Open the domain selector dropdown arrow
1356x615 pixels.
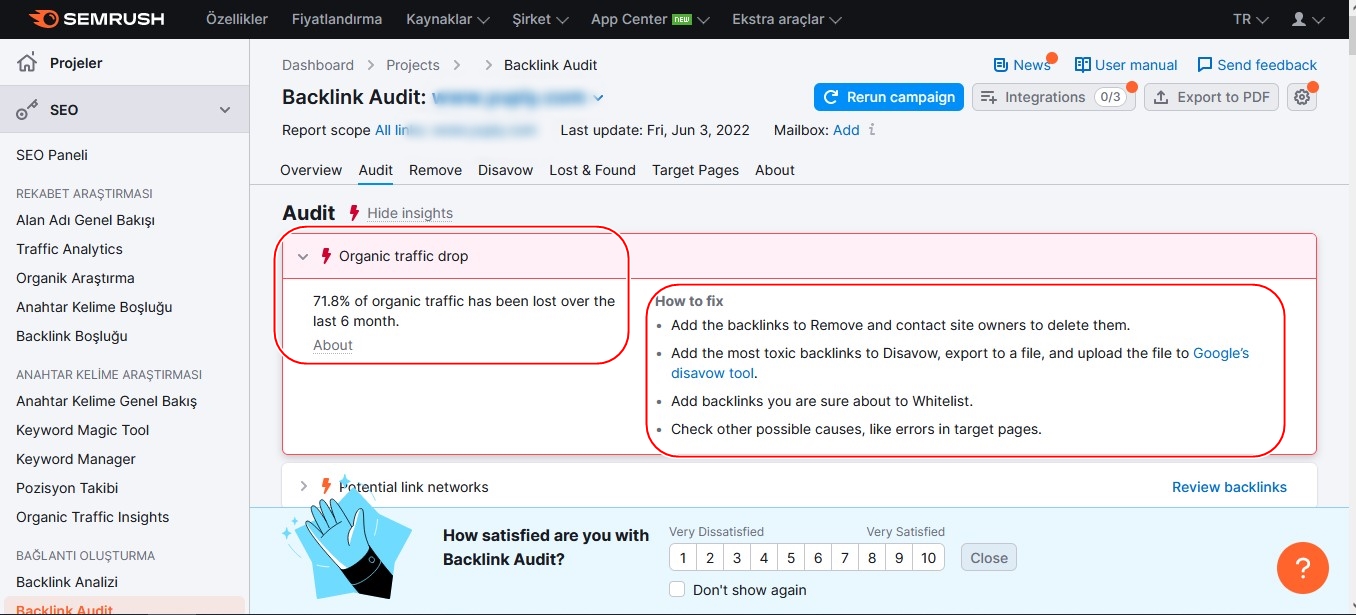coord(598,98)
